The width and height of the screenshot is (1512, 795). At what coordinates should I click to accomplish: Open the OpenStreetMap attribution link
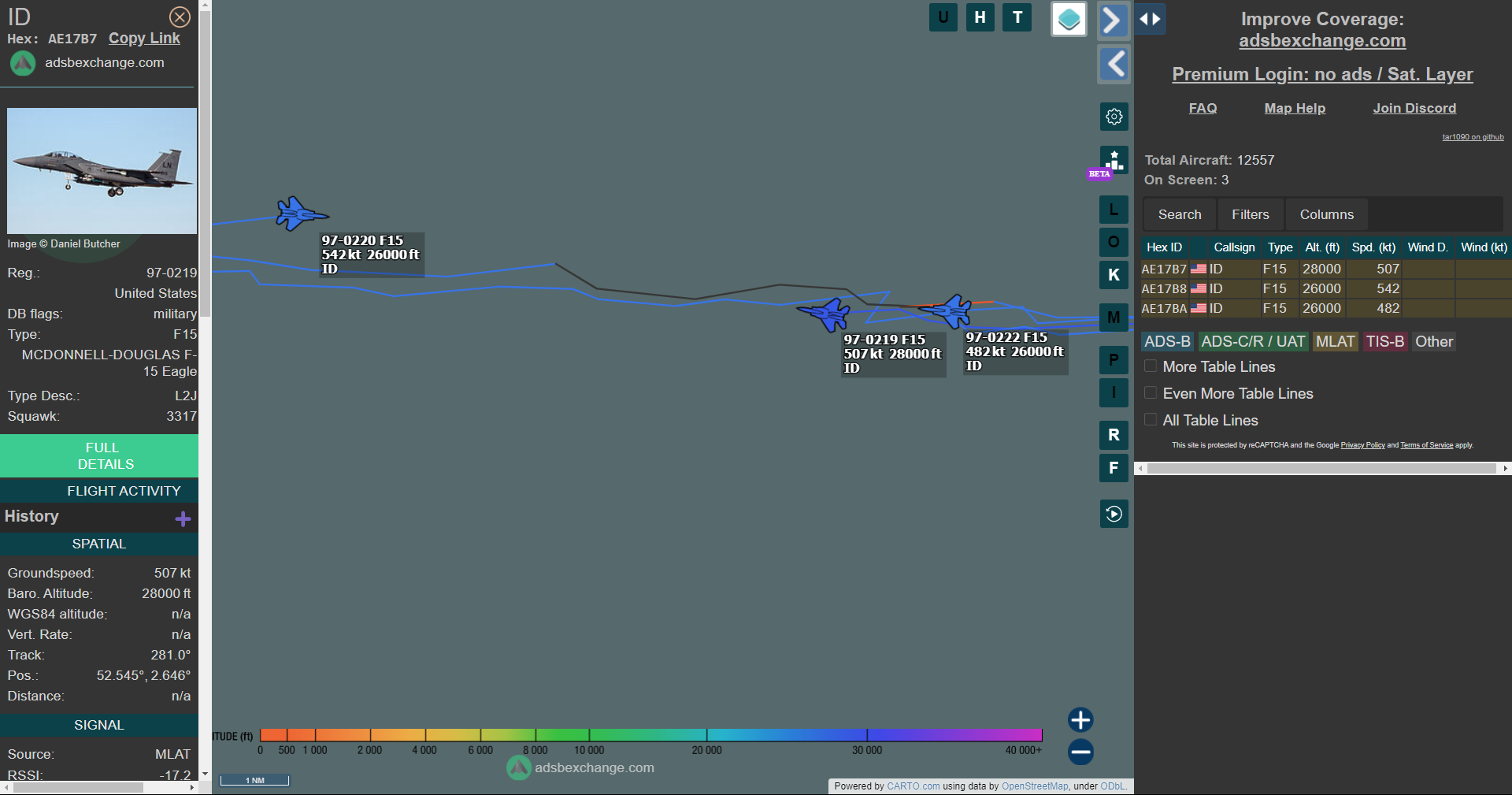coord(1035,786)
